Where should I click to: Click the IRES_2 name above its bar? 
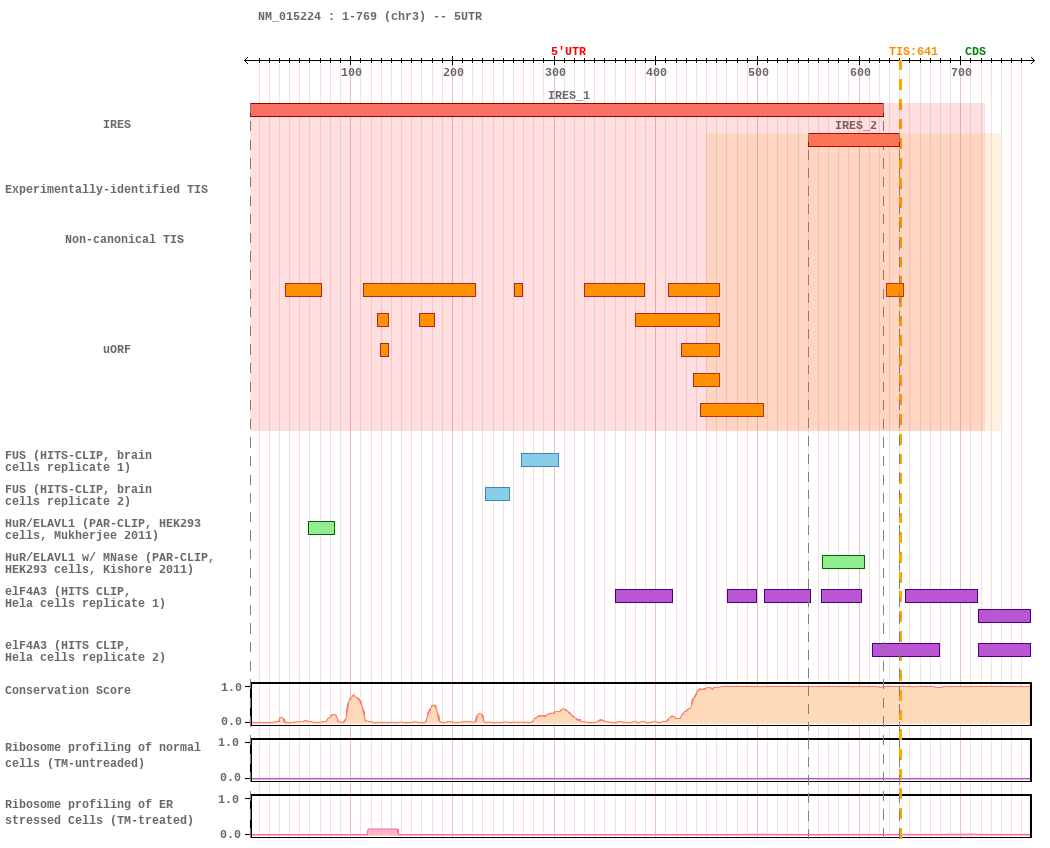coord(855,125)
